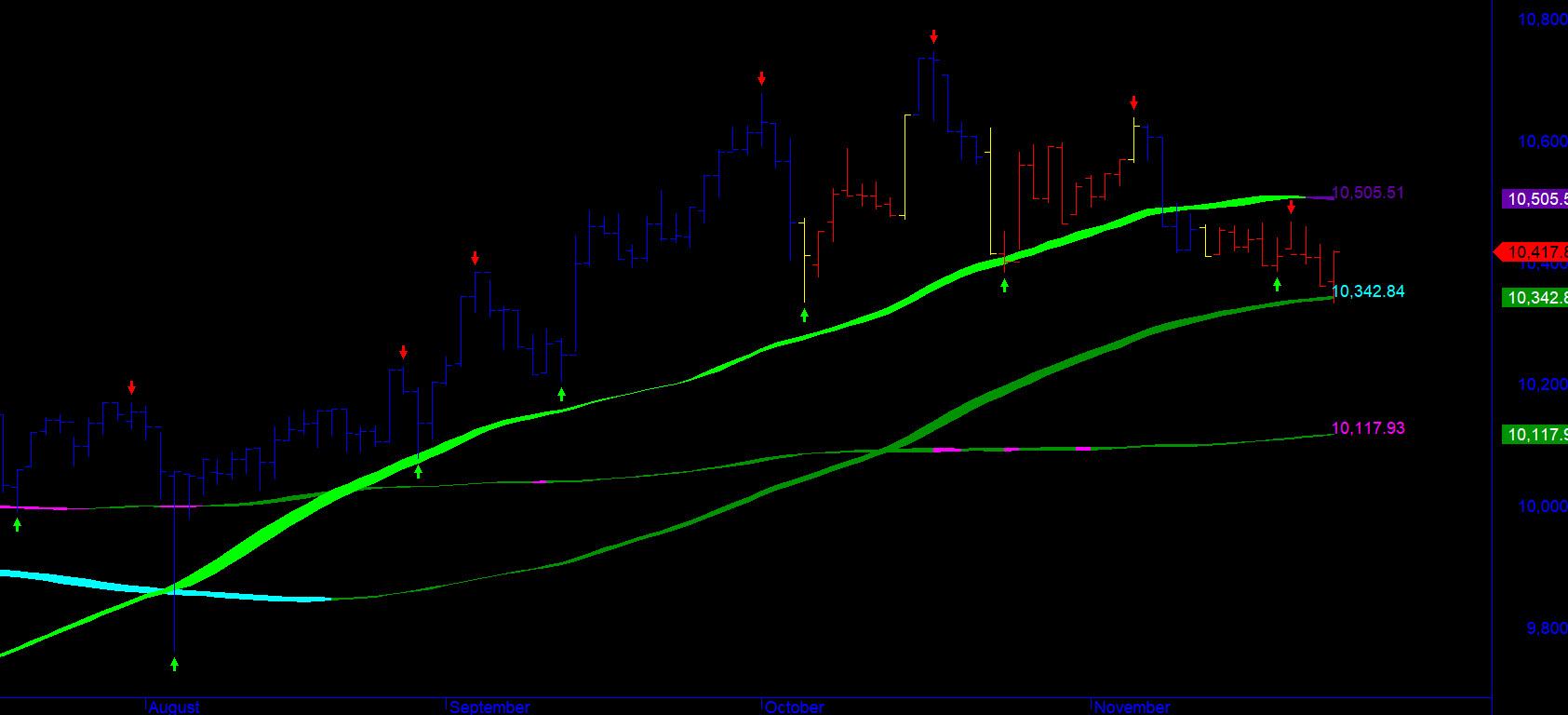Click the 10,800 price axis label
The image size is (1568, 715).
[x=1542, y=19]
